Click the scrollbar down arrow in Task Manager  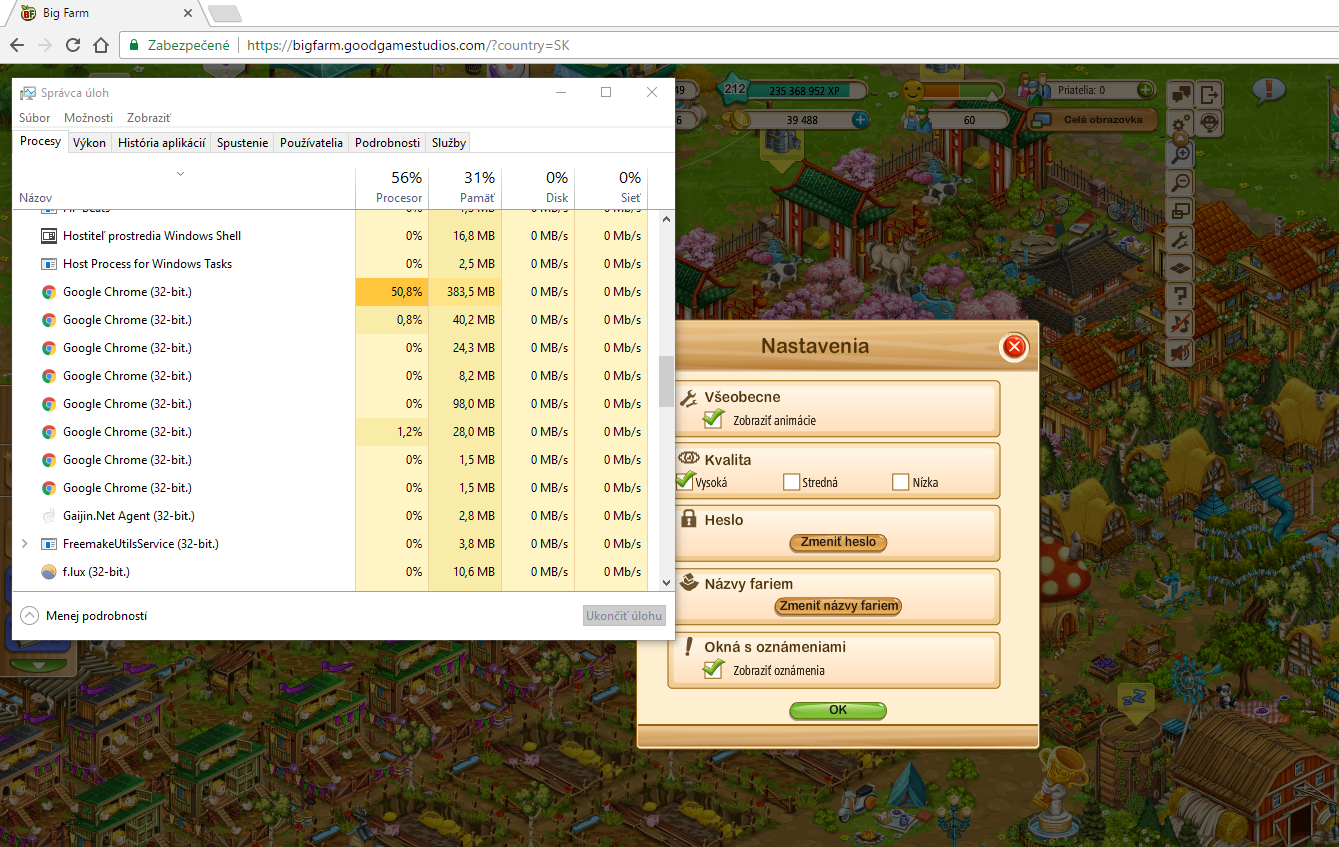(x=665, y=582)
